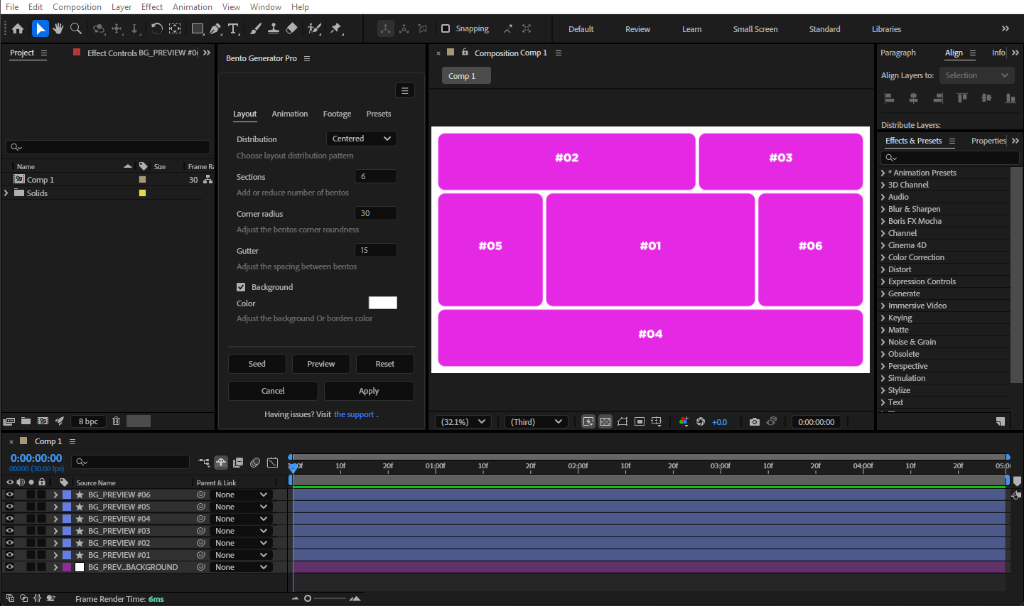Click the white background Color swatch
The width and height of the screenshot is (1024, 606).
(383, 302)
